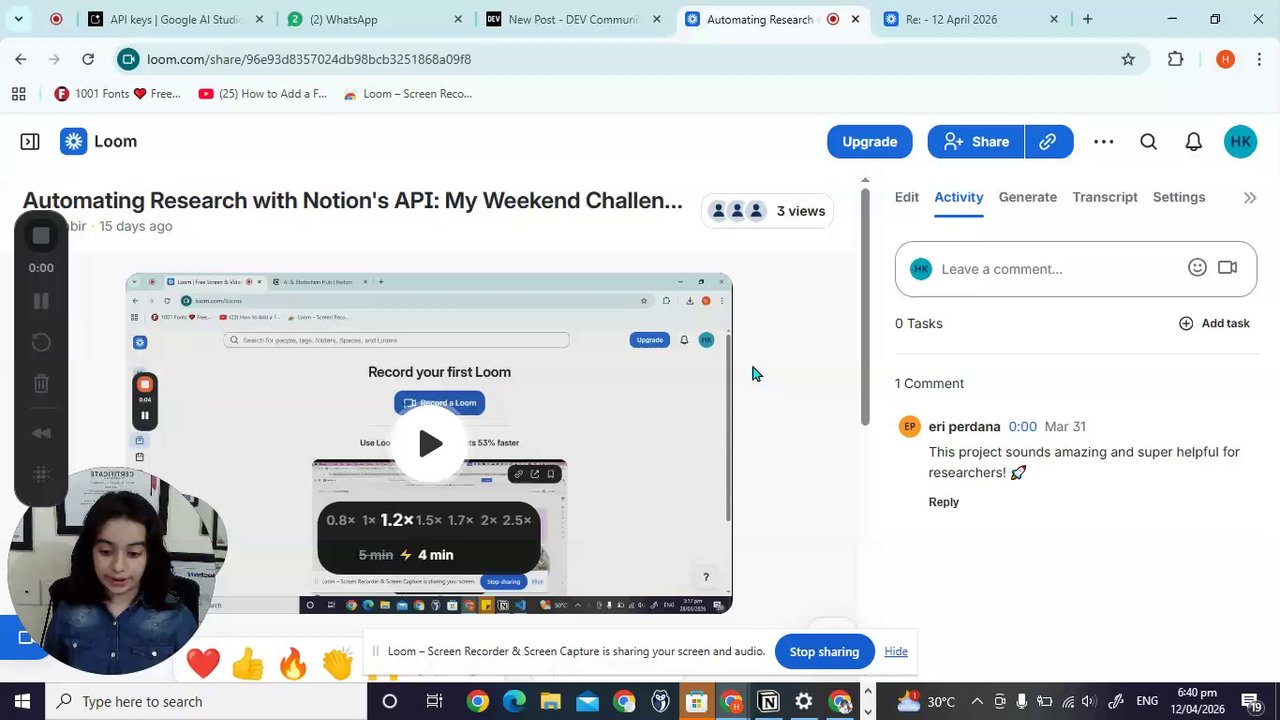Switch to the WhatsApp browser tab
1280x720 pixels.
[x=373, y=19]
